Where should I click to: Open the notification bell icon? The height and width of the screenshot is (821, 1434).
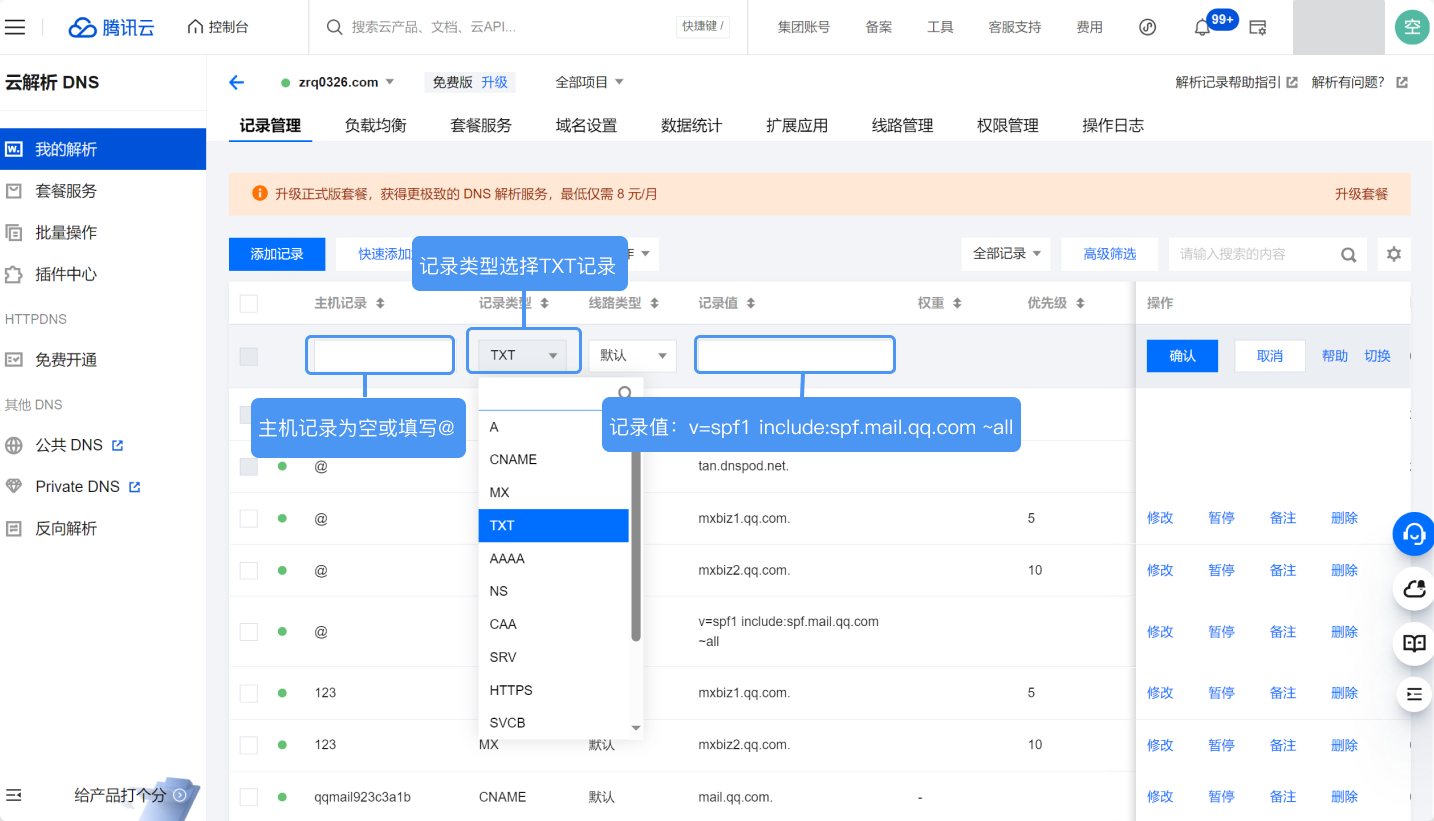[x=1202, y=27]
